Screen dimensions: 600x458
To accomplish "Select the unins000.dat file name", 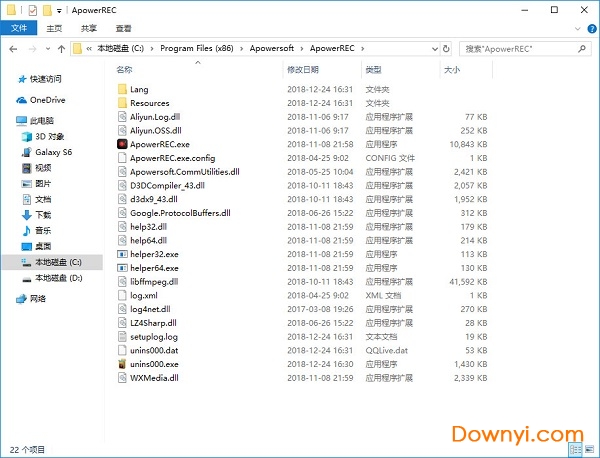I will [x=154, y=350].
